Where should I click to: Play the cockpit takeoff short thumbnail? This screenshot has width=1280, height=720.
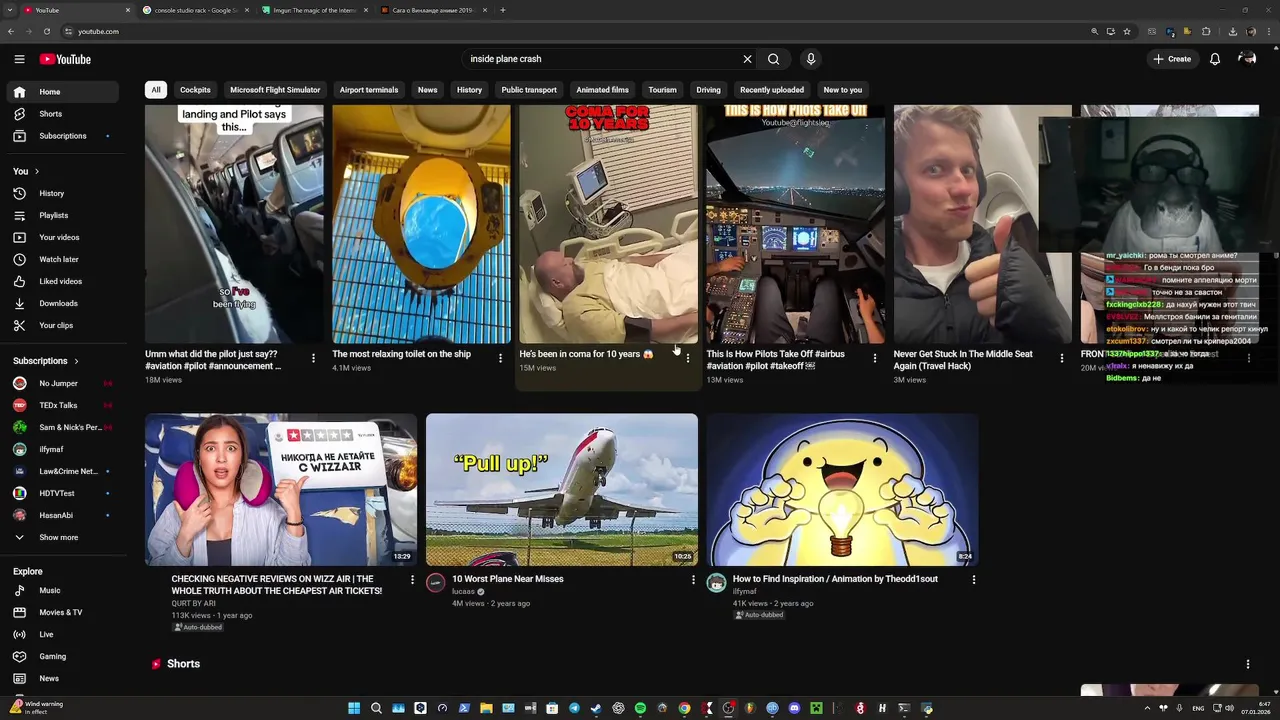(x=795, y=224)
